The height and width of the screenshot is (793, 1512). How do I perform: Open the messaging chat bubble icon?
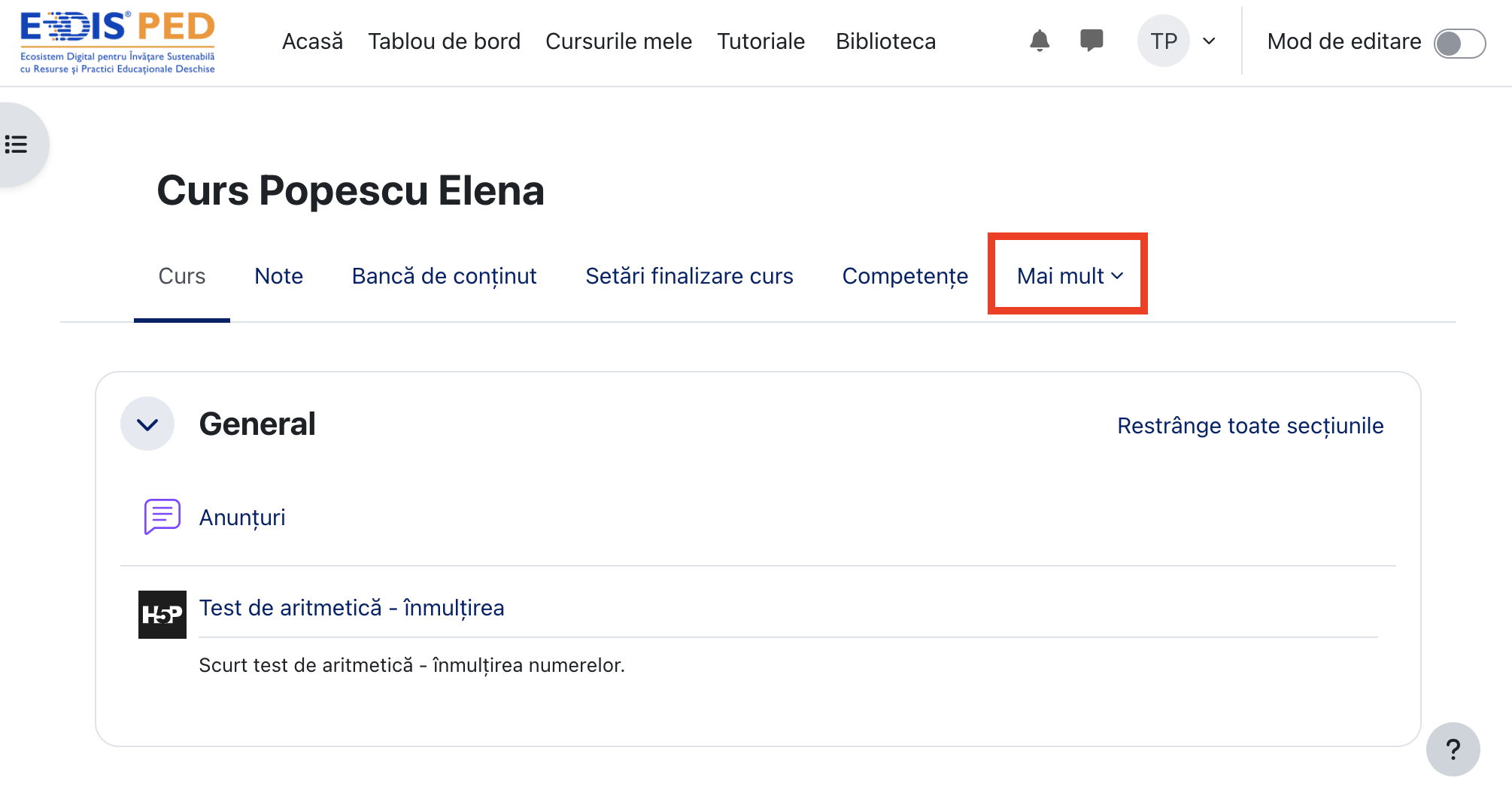pyautogui.click(x=1091, y=41)
